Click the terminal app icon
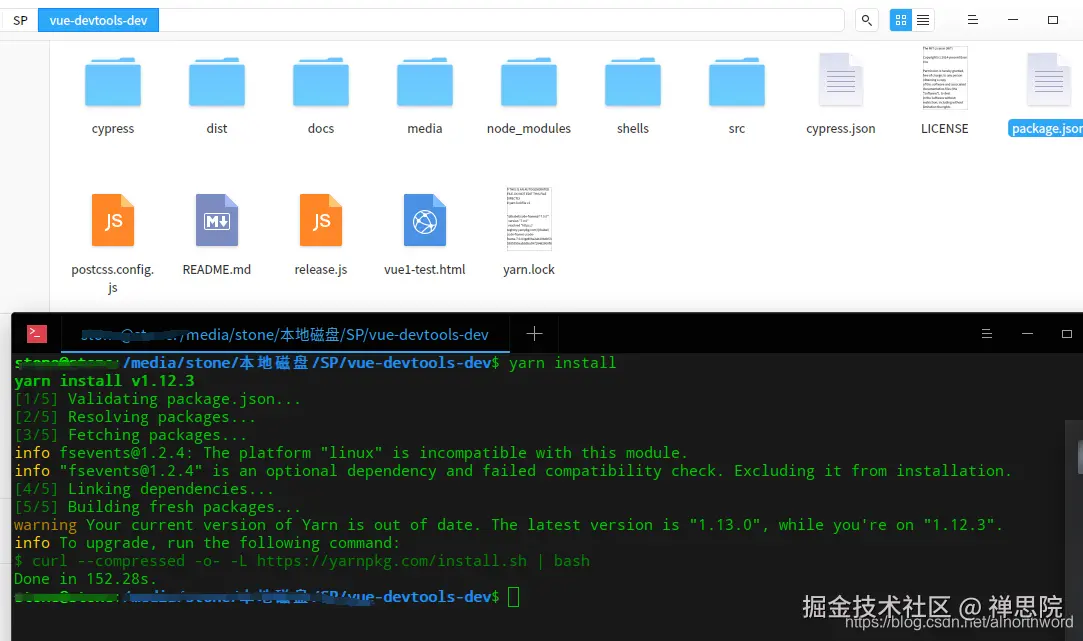1083x641 pixels. 37,334
